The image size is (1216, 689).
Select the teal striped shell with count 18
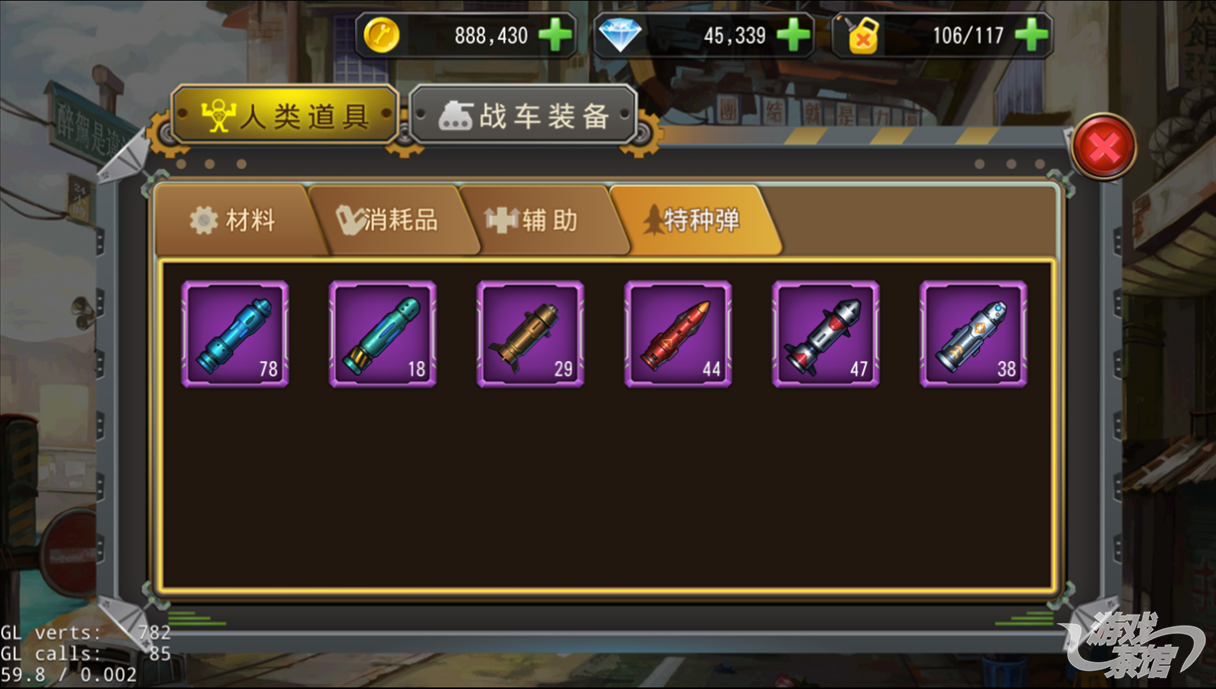pos(383,334)
